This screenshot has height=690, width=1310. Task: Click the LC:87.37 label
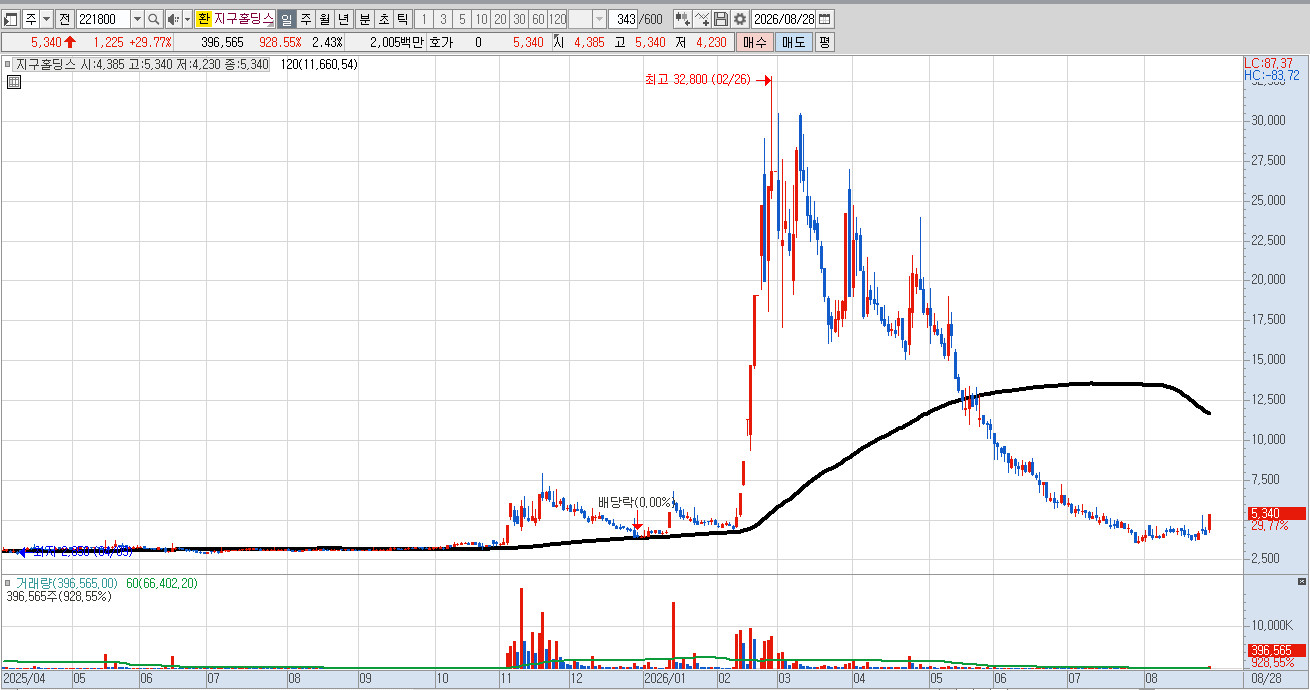(x=1268, y=62)
